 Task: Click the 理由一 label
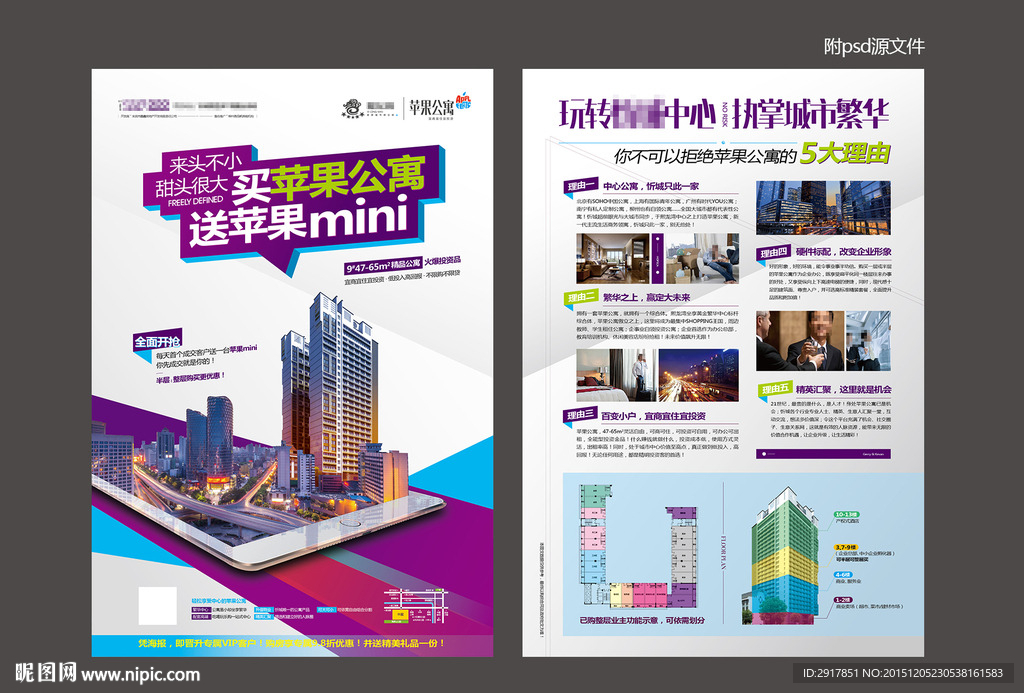pyautogui.click(x=581, y=186)
